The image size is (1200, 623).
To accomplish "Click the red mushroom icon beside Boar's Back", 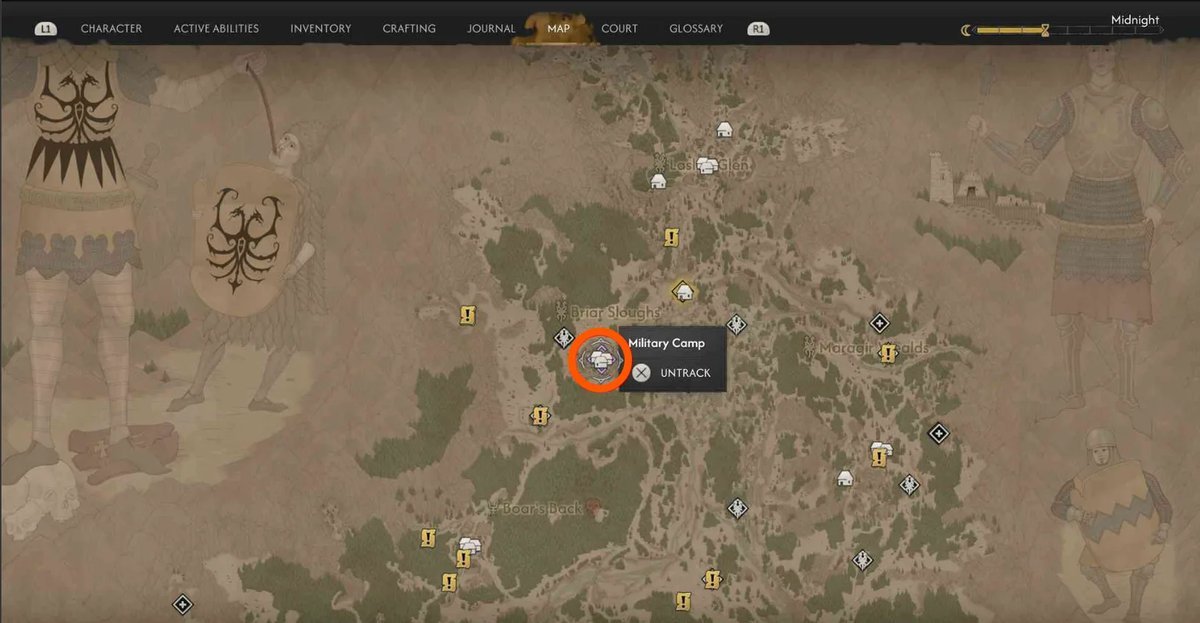I will (593, 508).
